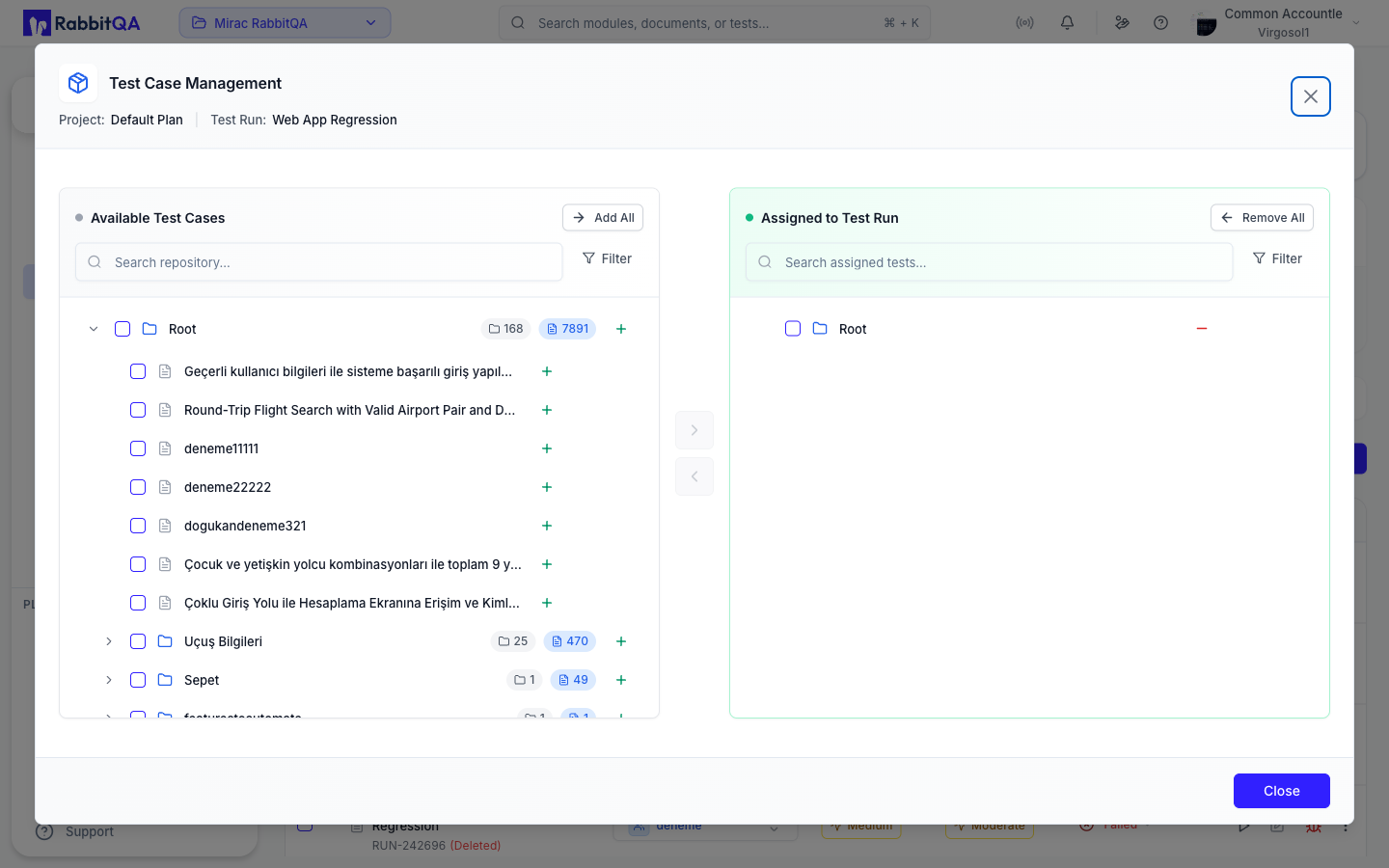Screen dimensions: 1389x868
Task: Add Sepet folder using its plus icon
Action: pyautogui.click(x=621, y=680)
